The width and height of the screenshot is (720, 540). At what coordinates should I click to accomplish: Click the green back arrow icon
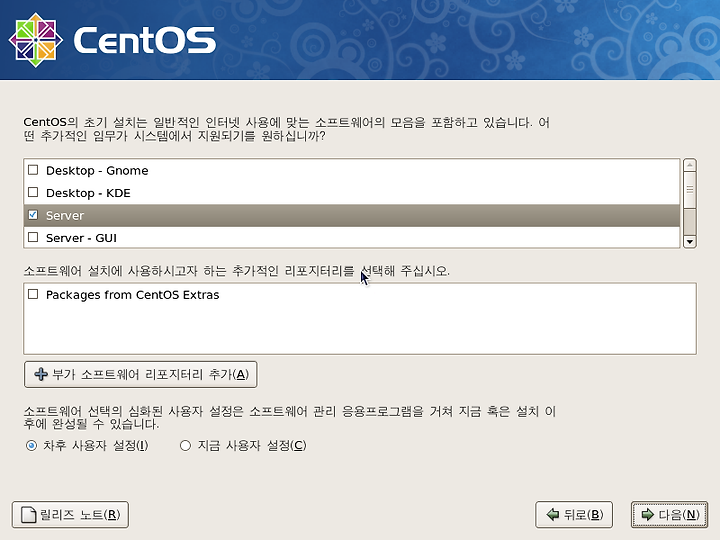point(553,514)
